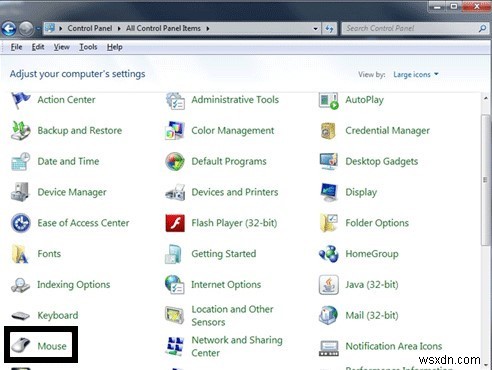Open the Tools menu
This screenshot has height=370, width=492.
coord(88,47)
